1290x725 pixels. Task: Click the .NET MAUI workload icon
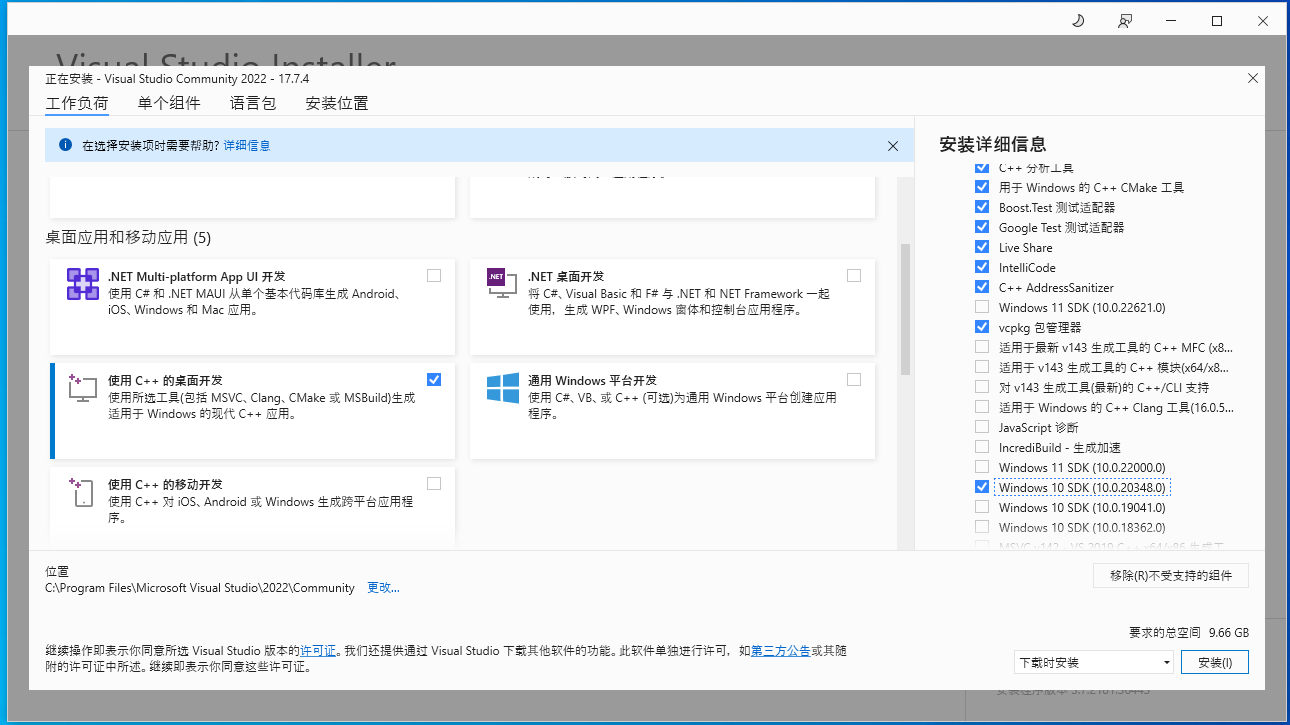(x=83, y=284)
